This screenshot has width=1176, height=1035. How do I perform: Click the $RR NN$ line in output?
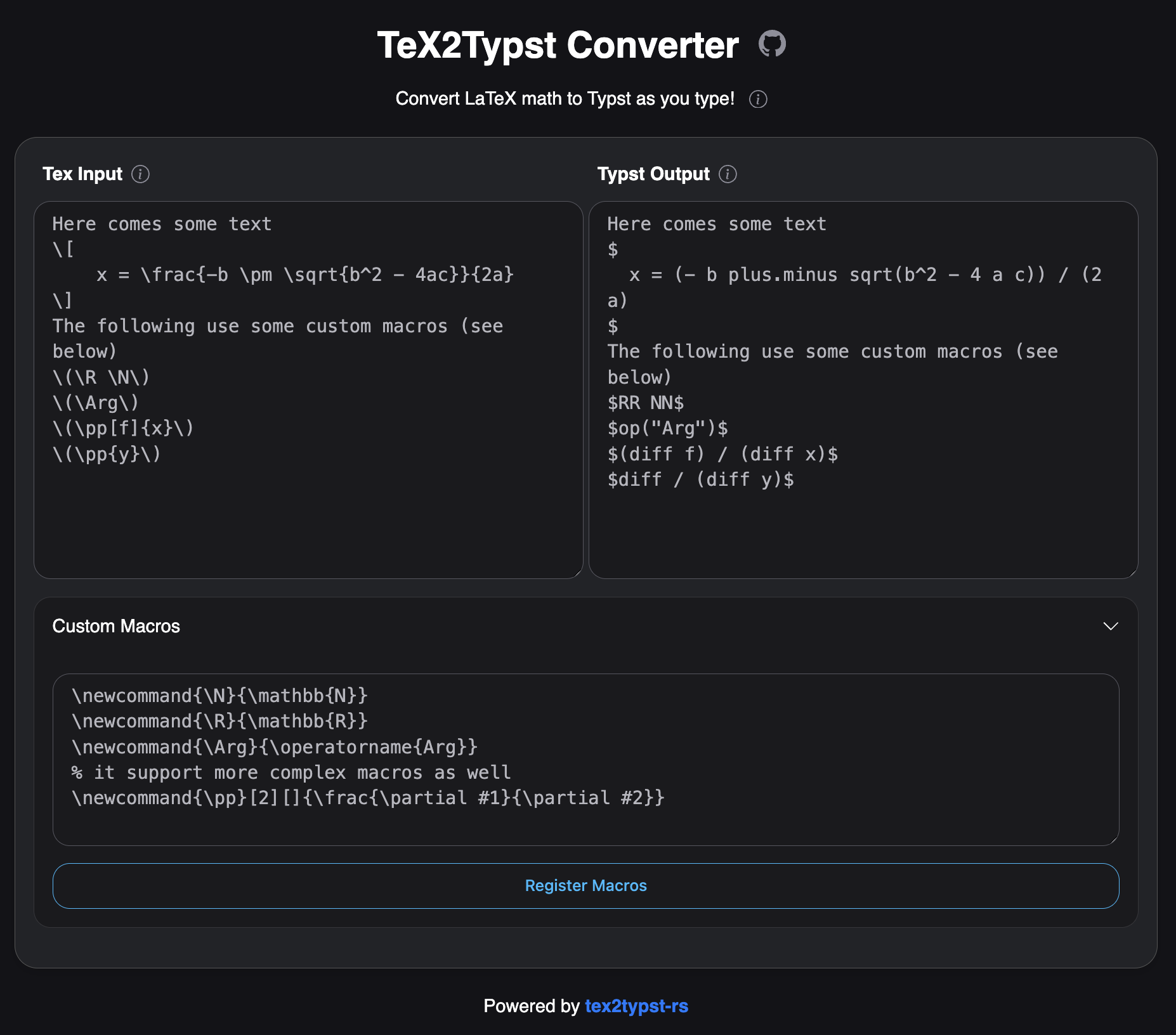point(646,403)
